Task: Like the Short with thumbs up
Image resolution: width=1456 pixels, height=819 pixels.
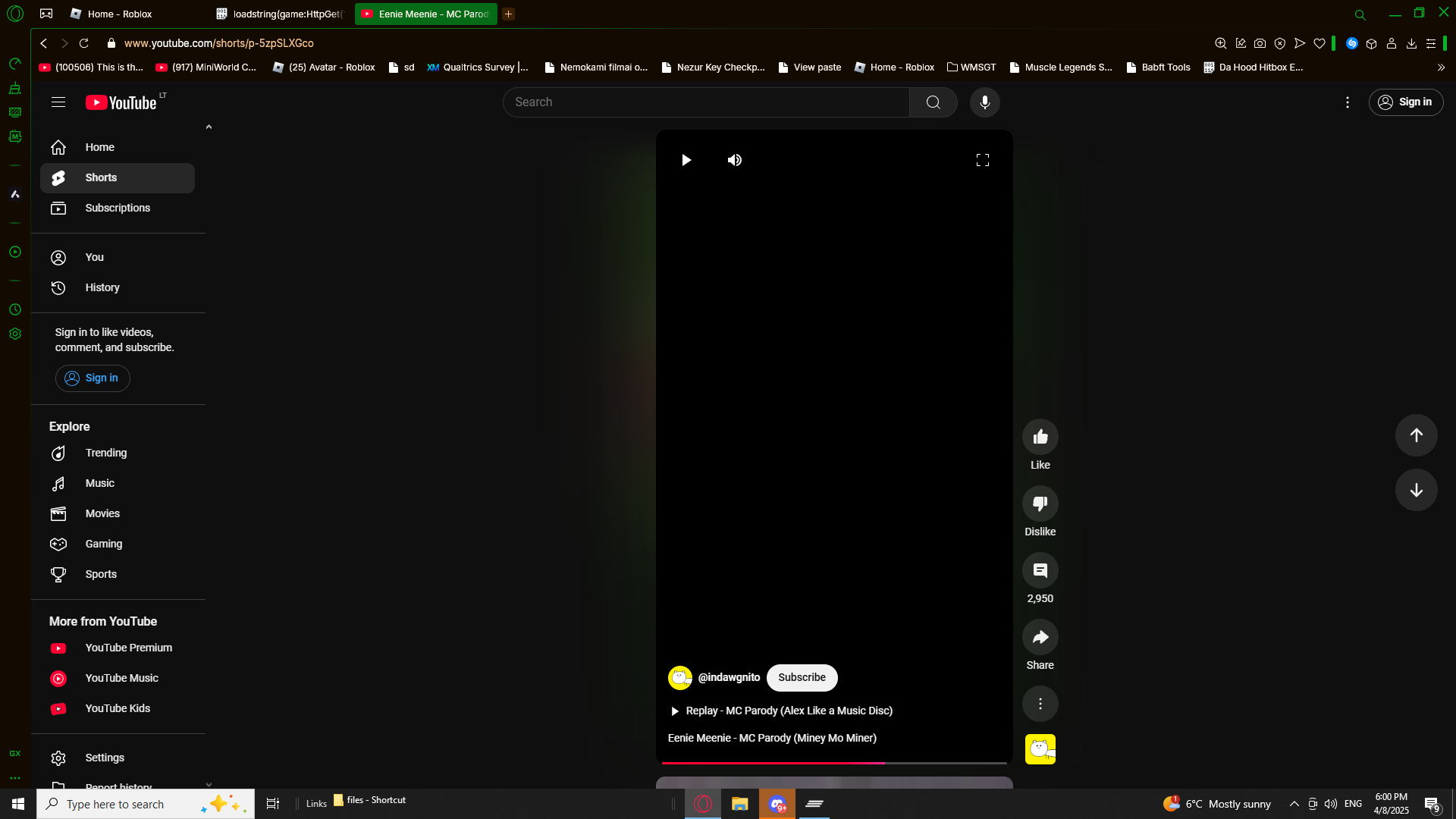Action: (x=1040, y=437)
